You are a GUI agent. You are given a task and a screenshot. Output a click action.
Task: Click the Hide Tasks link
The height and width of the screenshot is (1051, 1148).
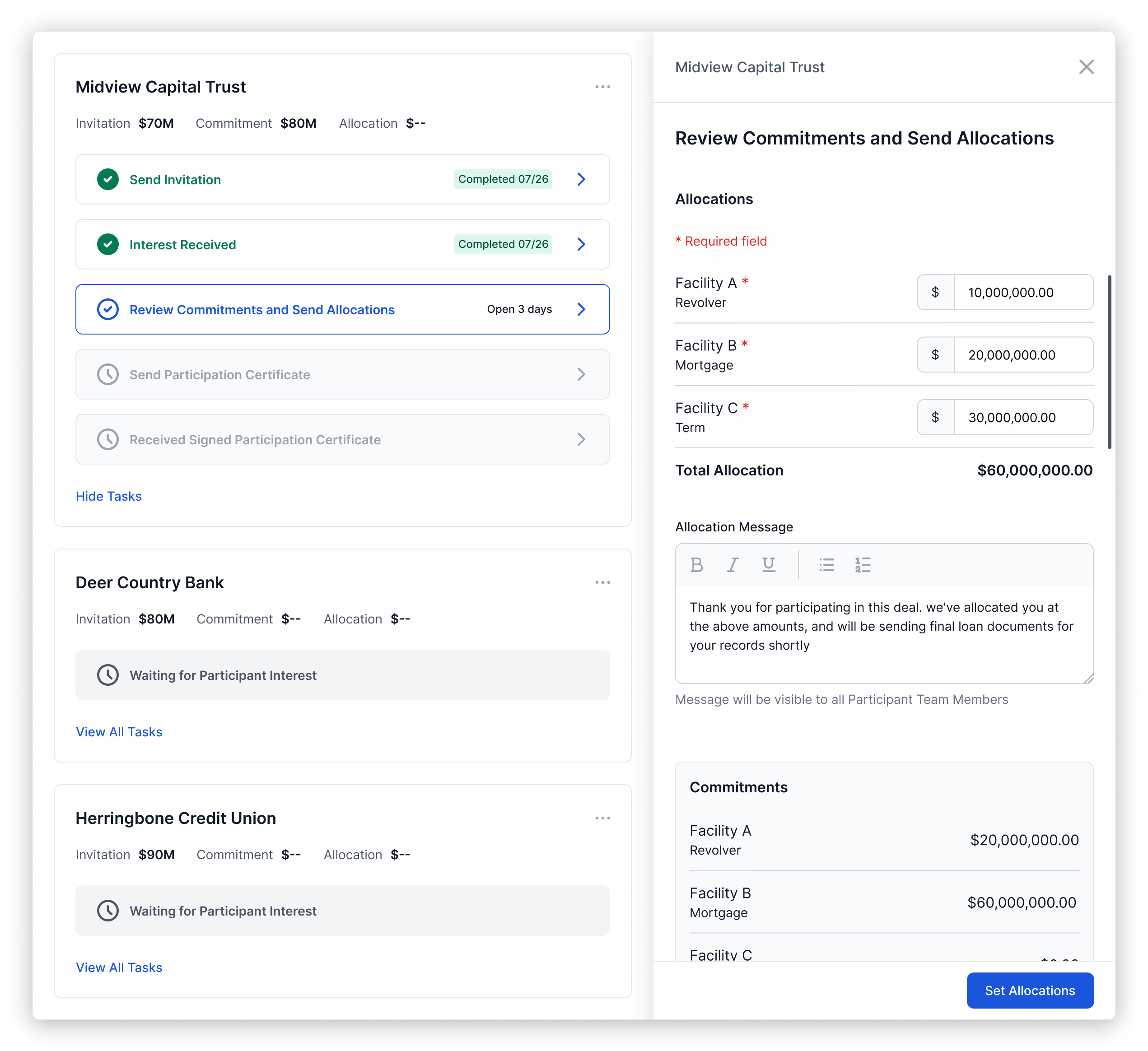(x=109, y=497)
